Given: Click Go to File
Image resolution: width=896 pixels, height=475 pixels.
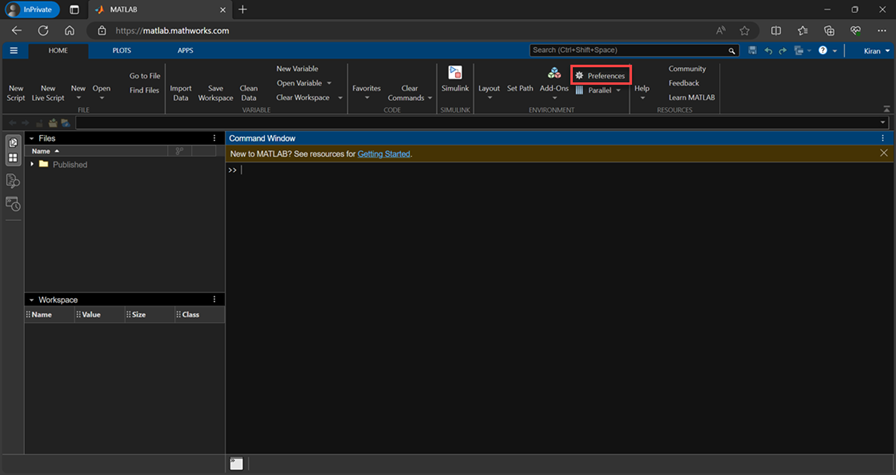Looking at the screenshot, I should (x=145, y=75).
